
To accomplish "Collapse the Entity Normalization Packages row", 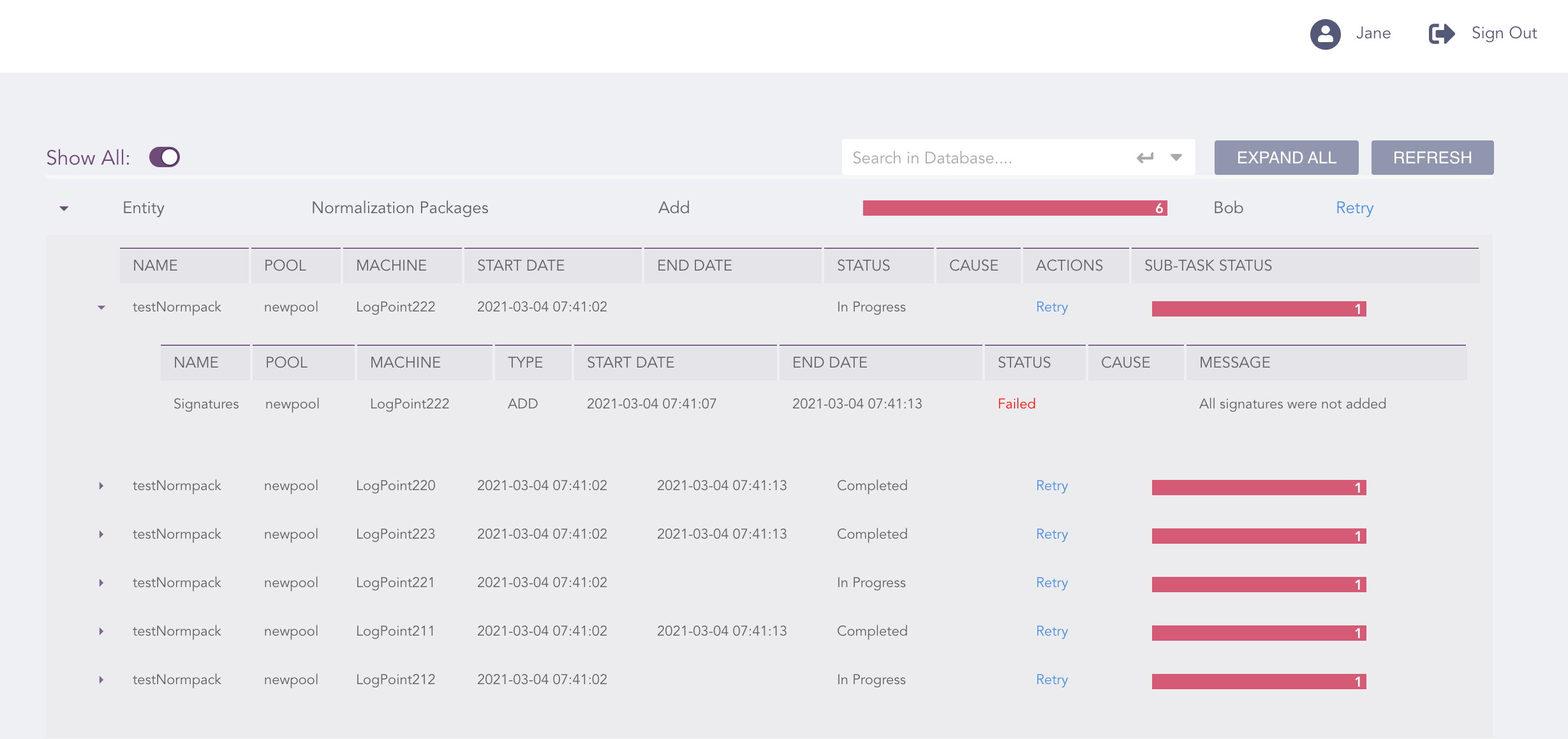I will point(64,209).
